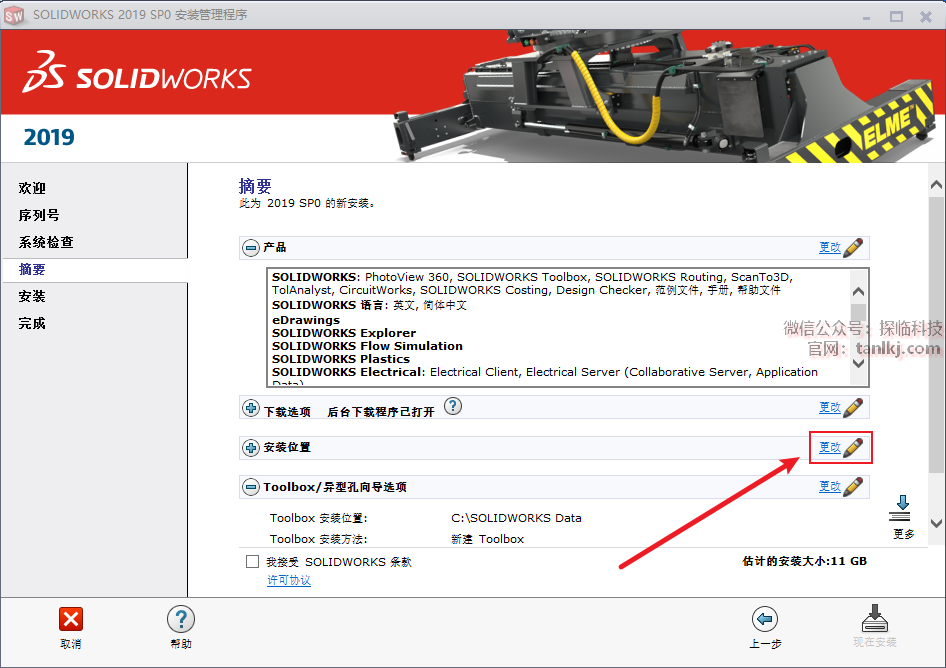Expand the 安装位置 section
The image size is (946, 668).
251,447
